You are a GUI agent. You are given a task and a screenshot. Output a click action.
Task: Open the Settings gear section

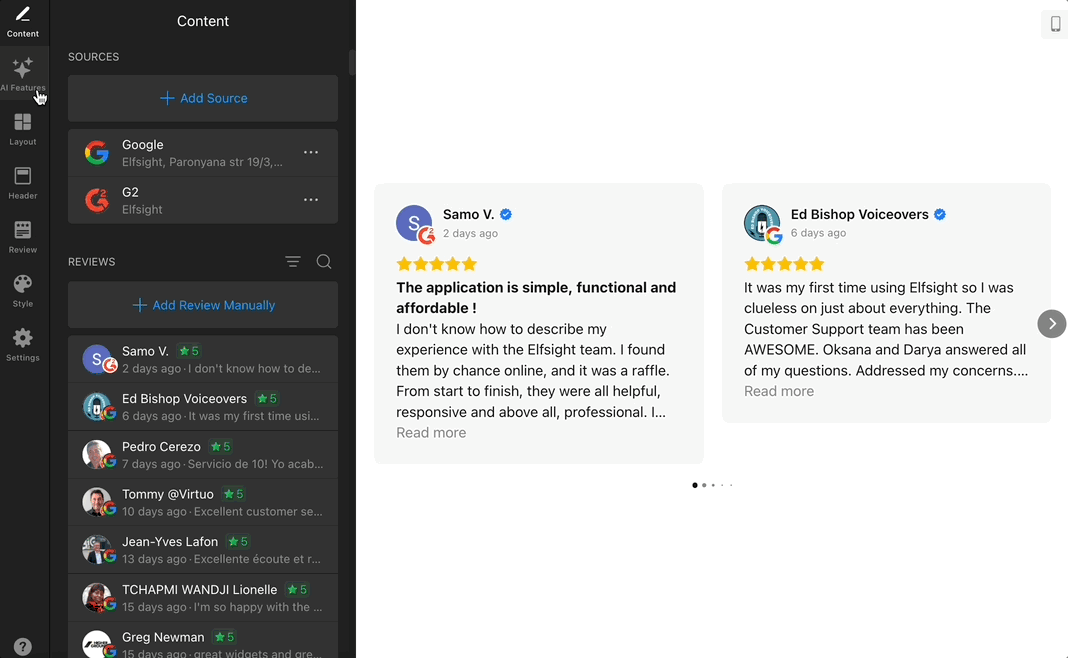[23, 345]
